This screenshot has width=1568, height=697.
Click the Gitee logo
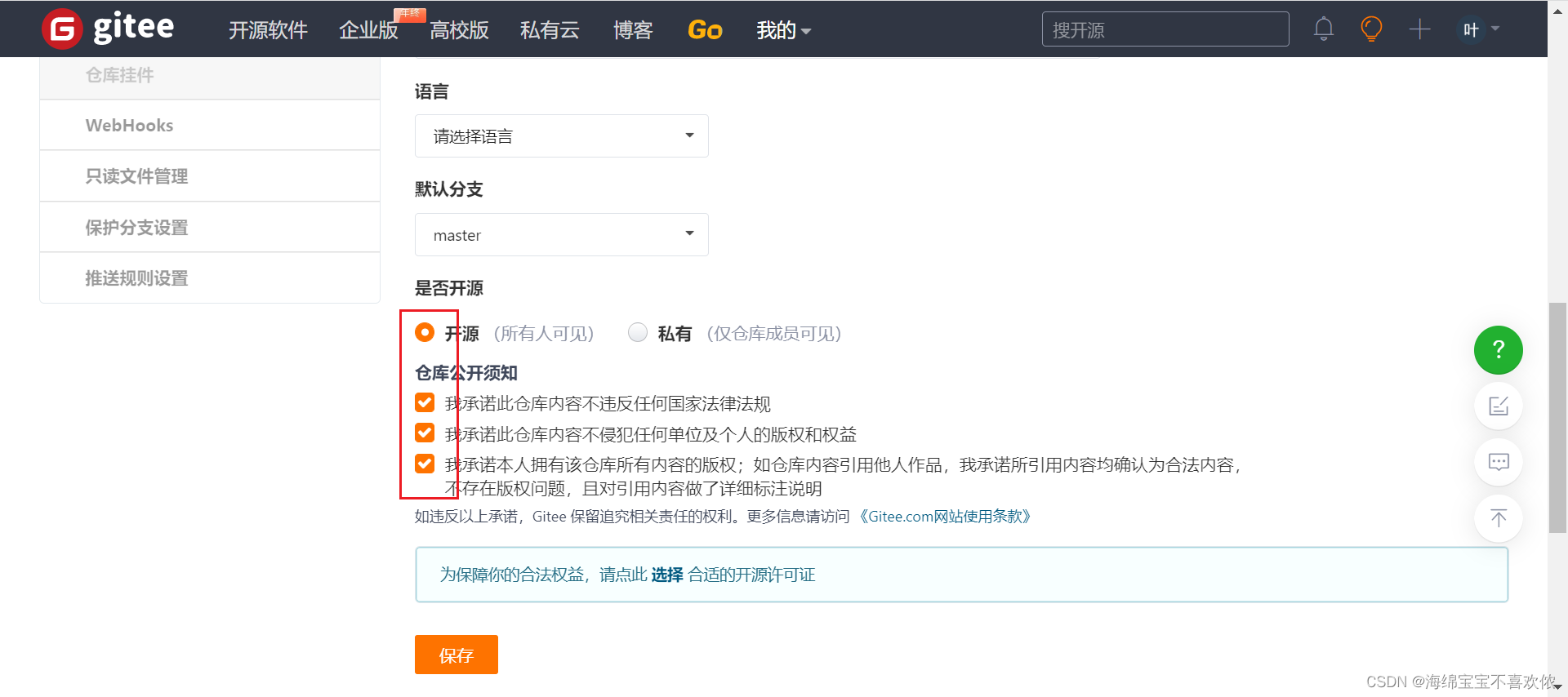[108, 29]
